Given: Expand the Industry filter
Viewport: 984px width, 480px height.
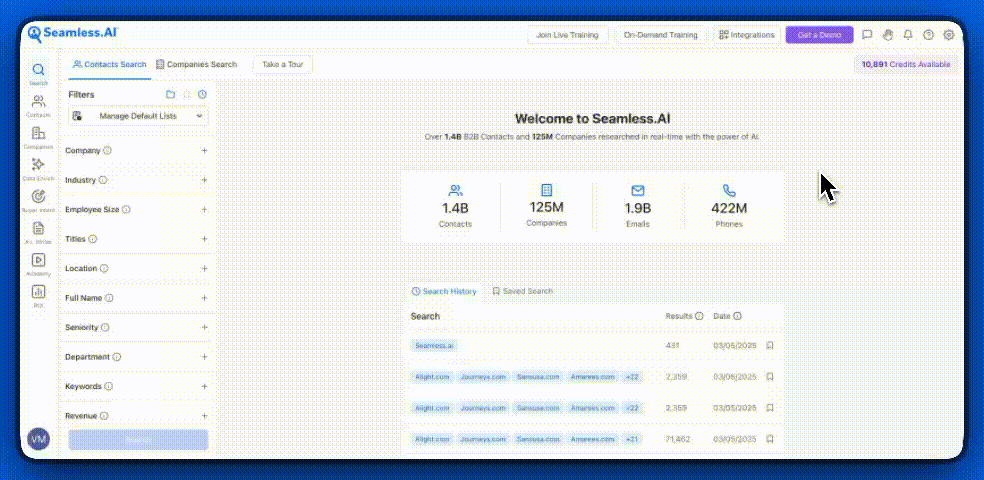Looking at the screenshot, I should coord(204,180).
